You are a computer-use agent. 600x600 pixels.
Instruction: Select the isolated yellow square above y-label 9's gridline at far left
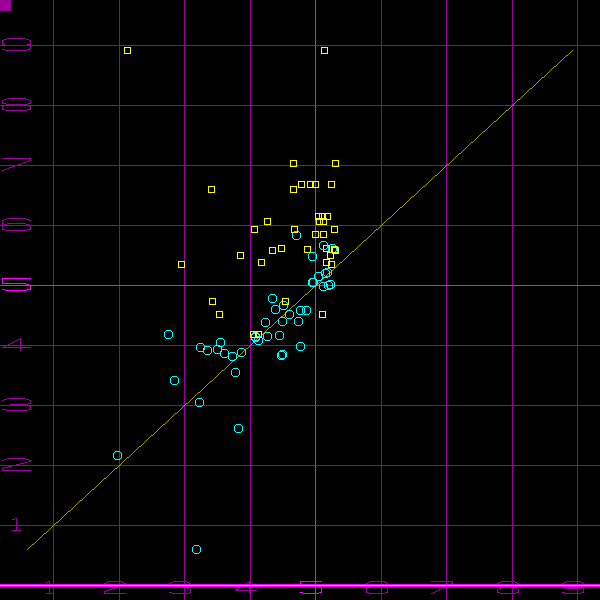127,50
